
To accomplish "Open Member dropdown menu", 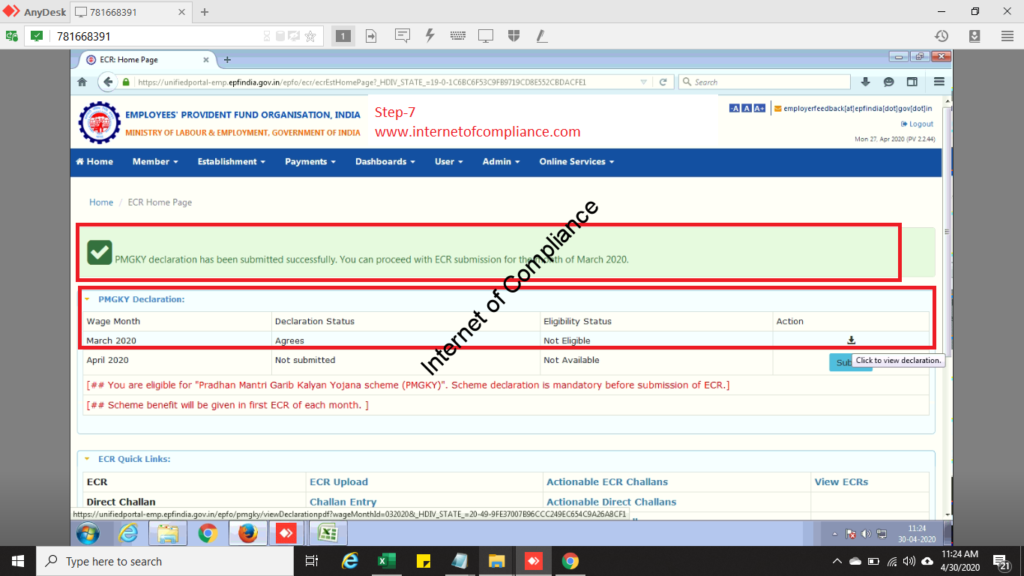I will (155, 162).
